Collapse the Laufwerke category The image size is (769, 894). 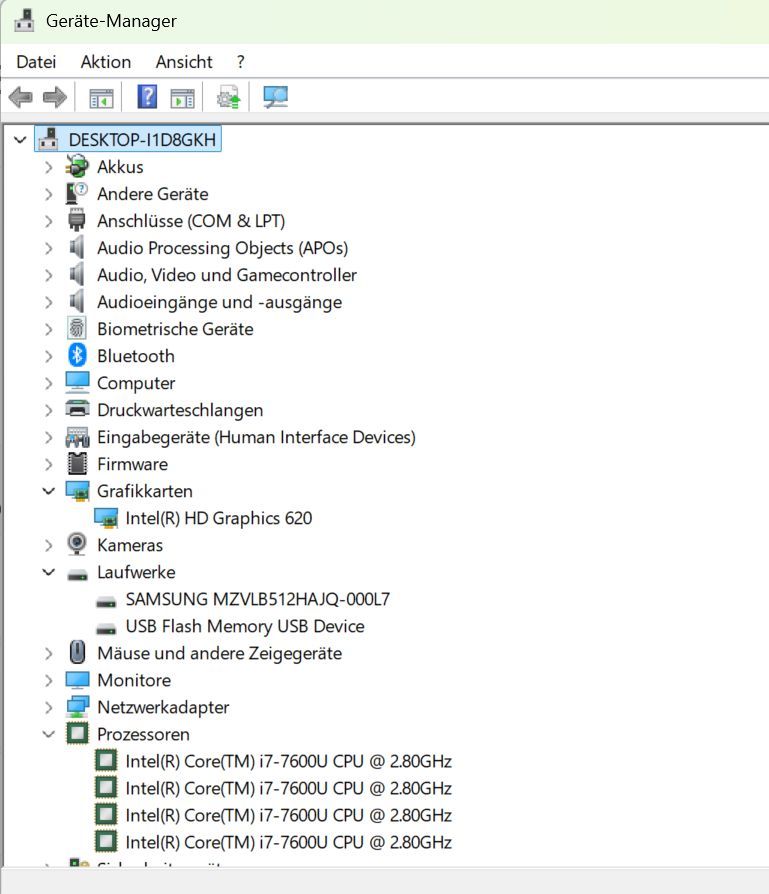(x=48, y=572)
